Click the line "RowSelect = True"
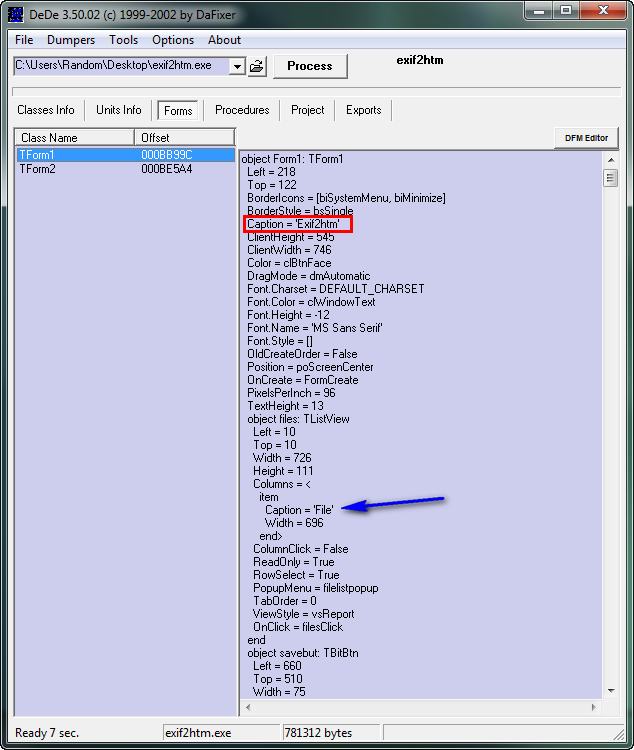 click(x=296, y=575)
